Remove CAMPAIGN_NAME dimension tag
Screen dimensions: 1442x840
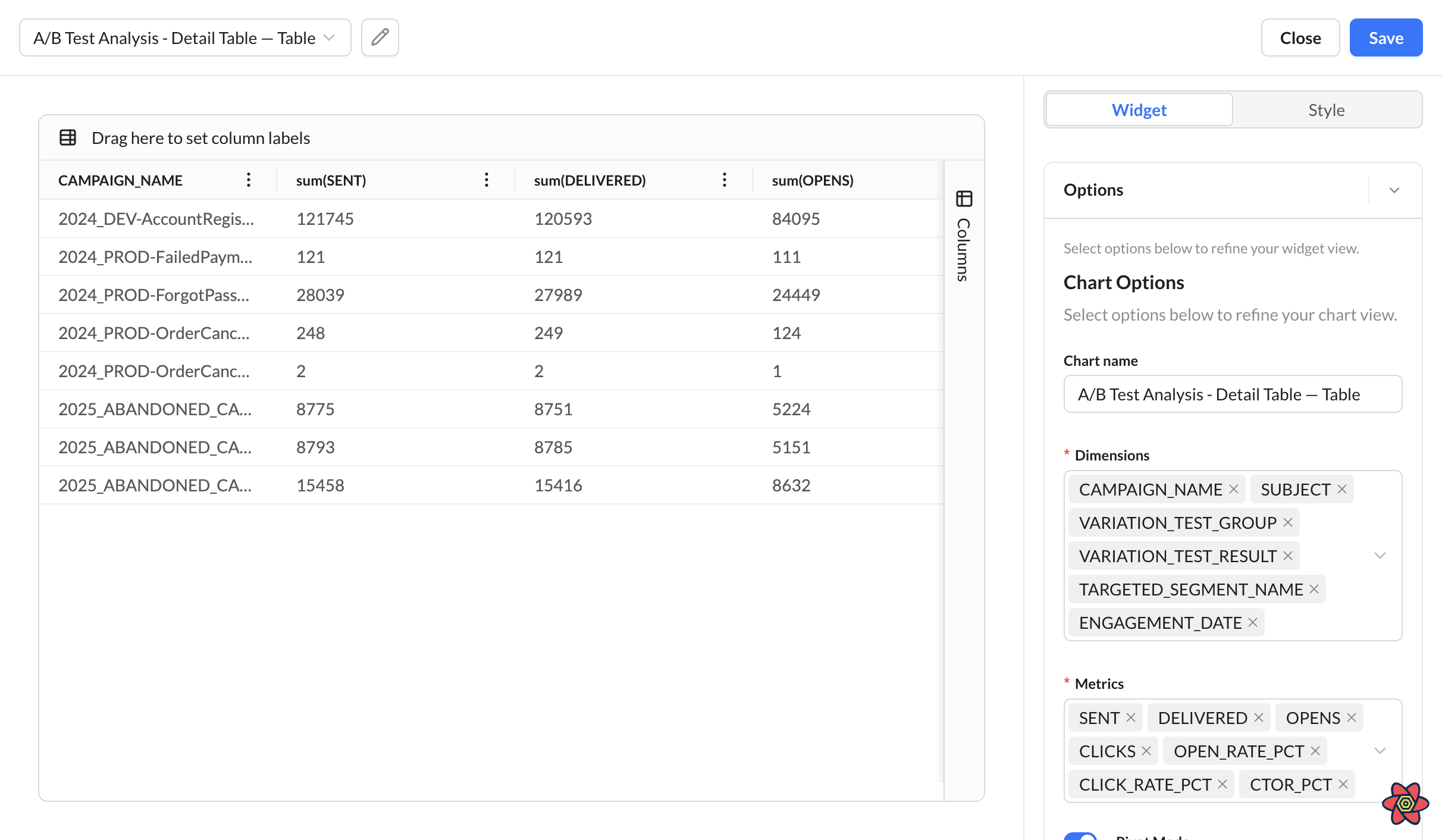1234,489
